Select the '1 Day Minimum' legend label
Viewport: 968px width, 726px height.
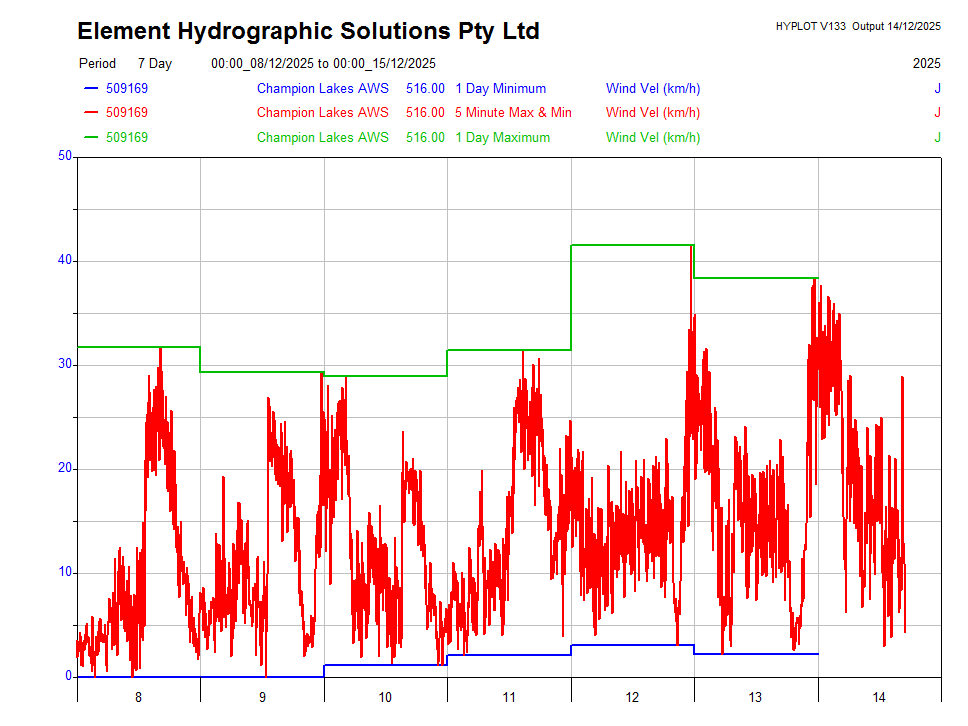tap(500, 89)
